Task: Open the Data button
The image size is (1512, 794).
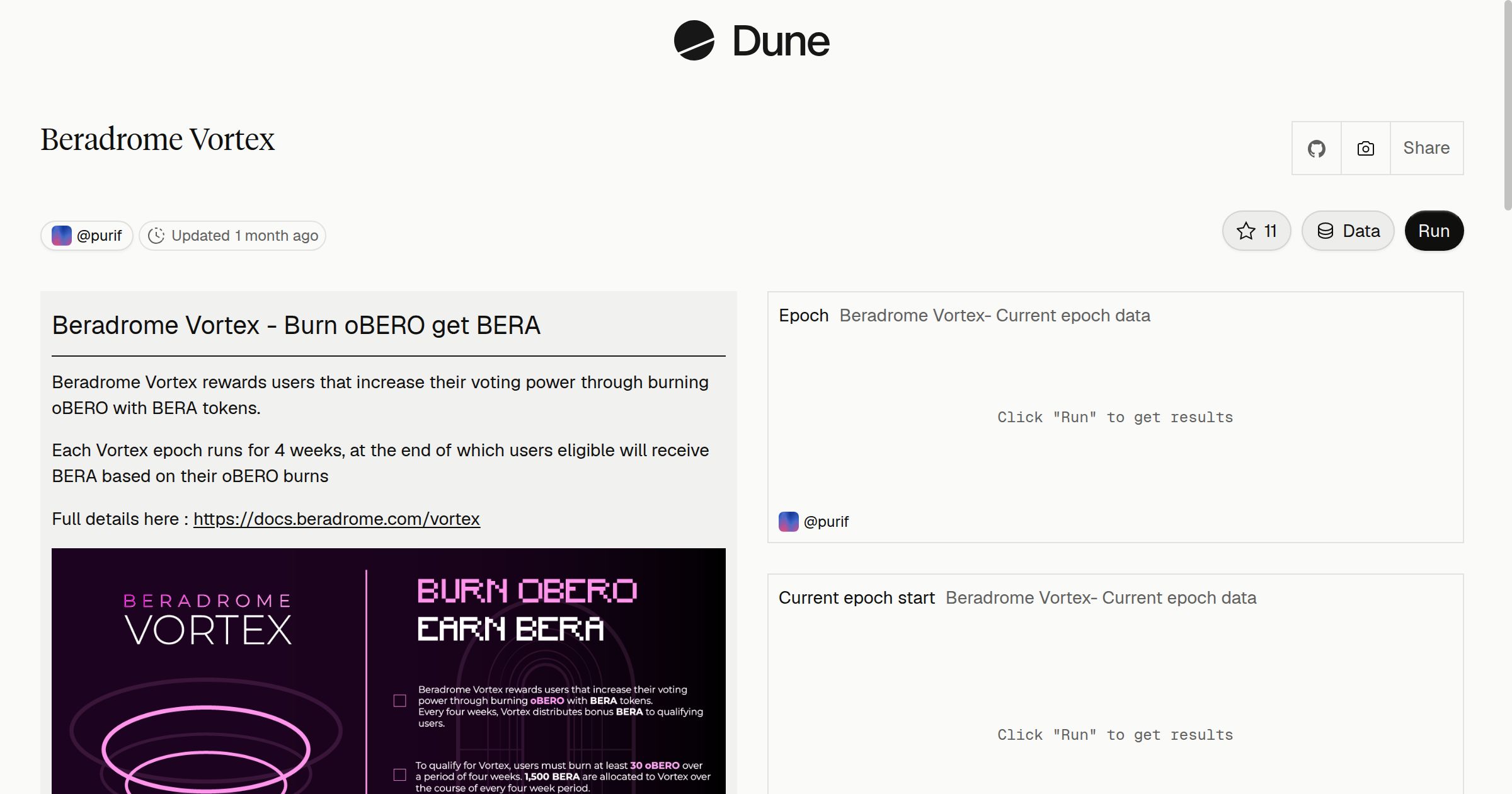Action: click(1348, 231)
